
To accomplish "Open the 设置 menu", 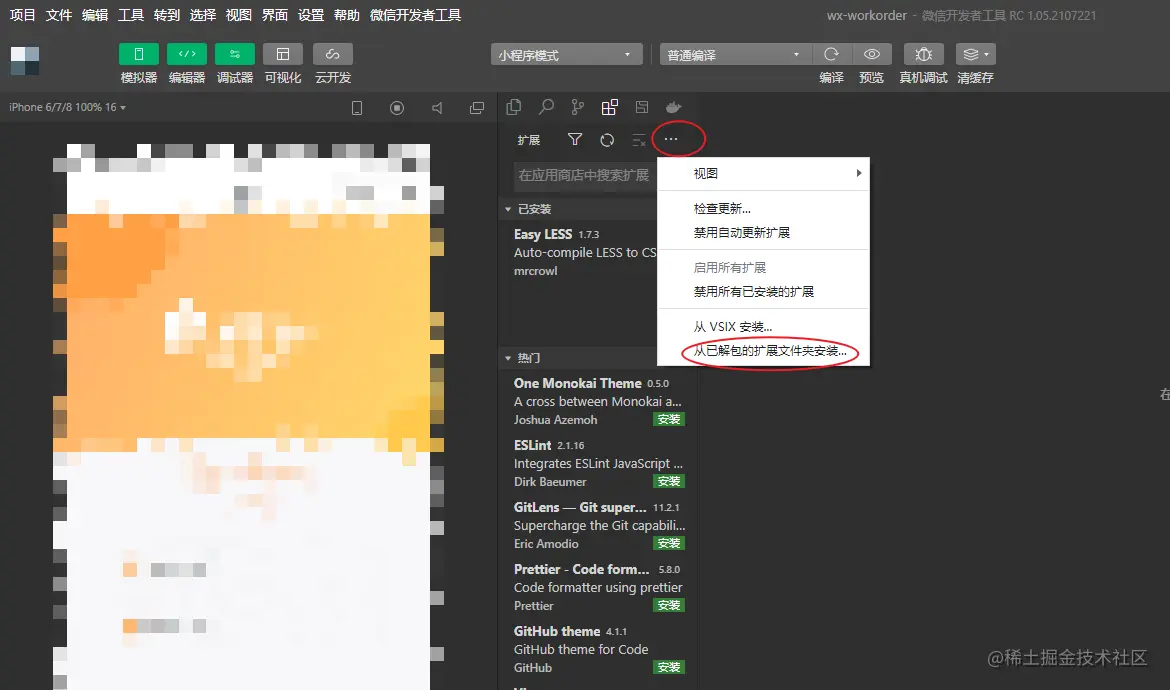I will (x=310, y=15).
